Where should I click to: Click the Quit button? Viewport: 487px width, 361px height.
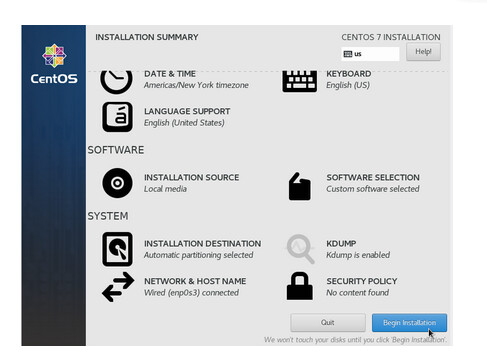point(328,322)
